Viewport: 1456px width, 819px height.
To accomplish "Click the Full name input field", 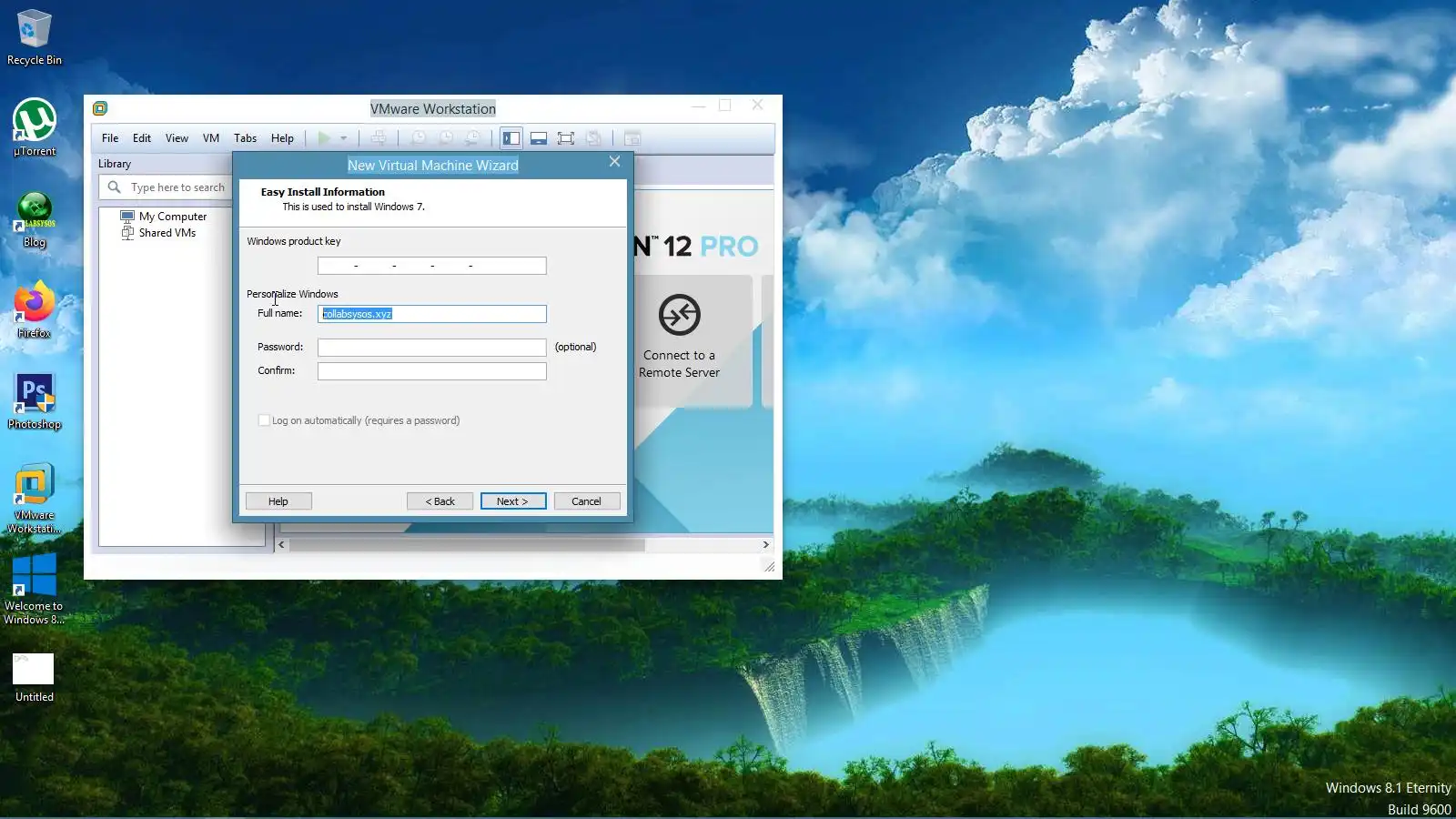I will [x=432, y=314].
